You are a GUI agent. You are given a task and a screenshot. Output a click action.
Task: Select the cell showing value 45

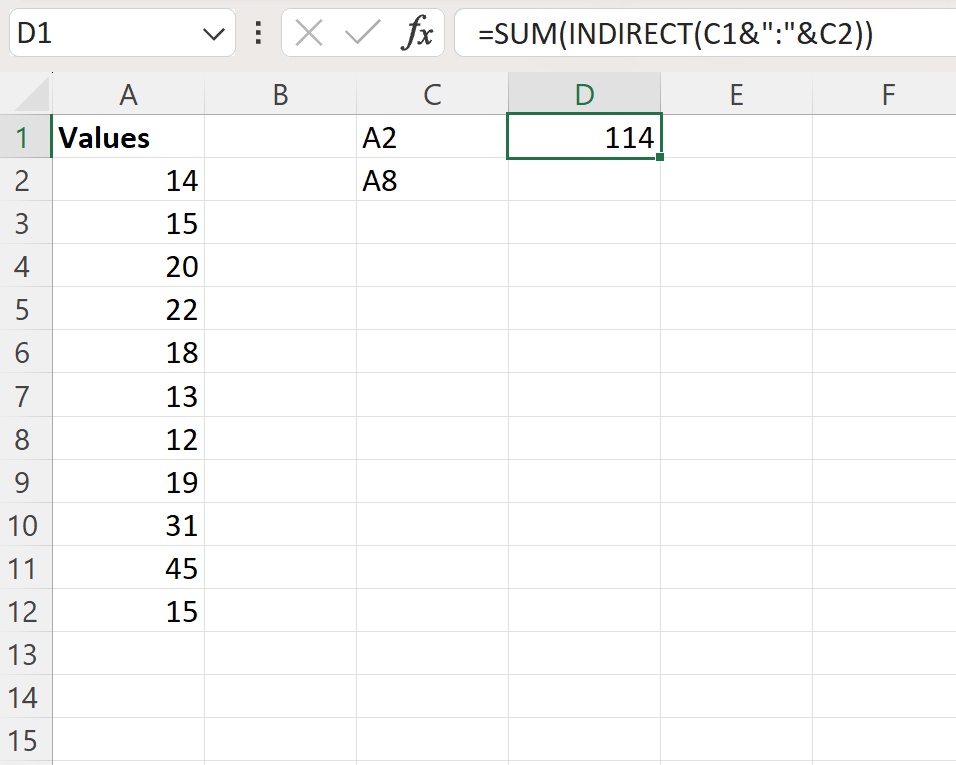pos(128,568)
